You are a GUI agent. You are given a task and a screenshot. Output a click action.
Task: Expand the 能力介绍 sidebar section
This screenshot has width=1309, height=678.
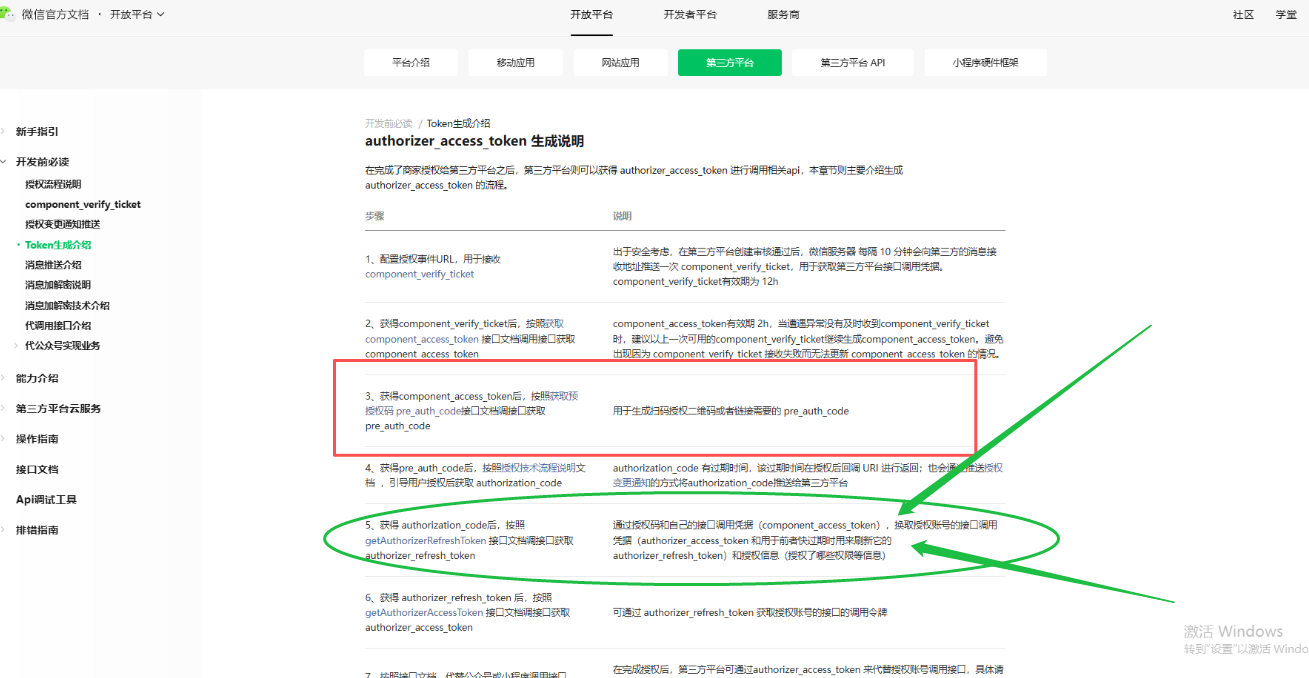point(37,378)
